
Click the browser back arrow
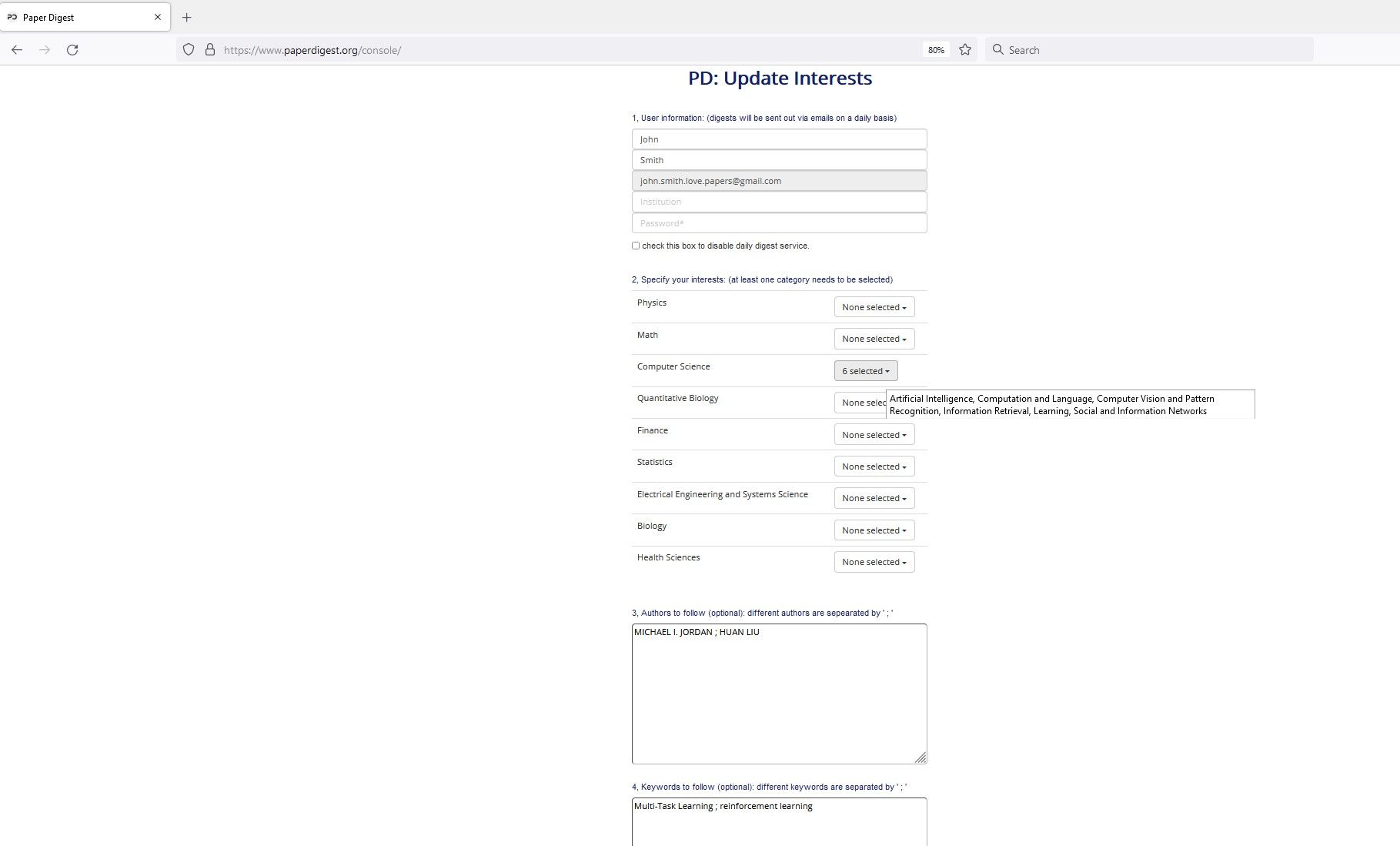pos(17,50)
